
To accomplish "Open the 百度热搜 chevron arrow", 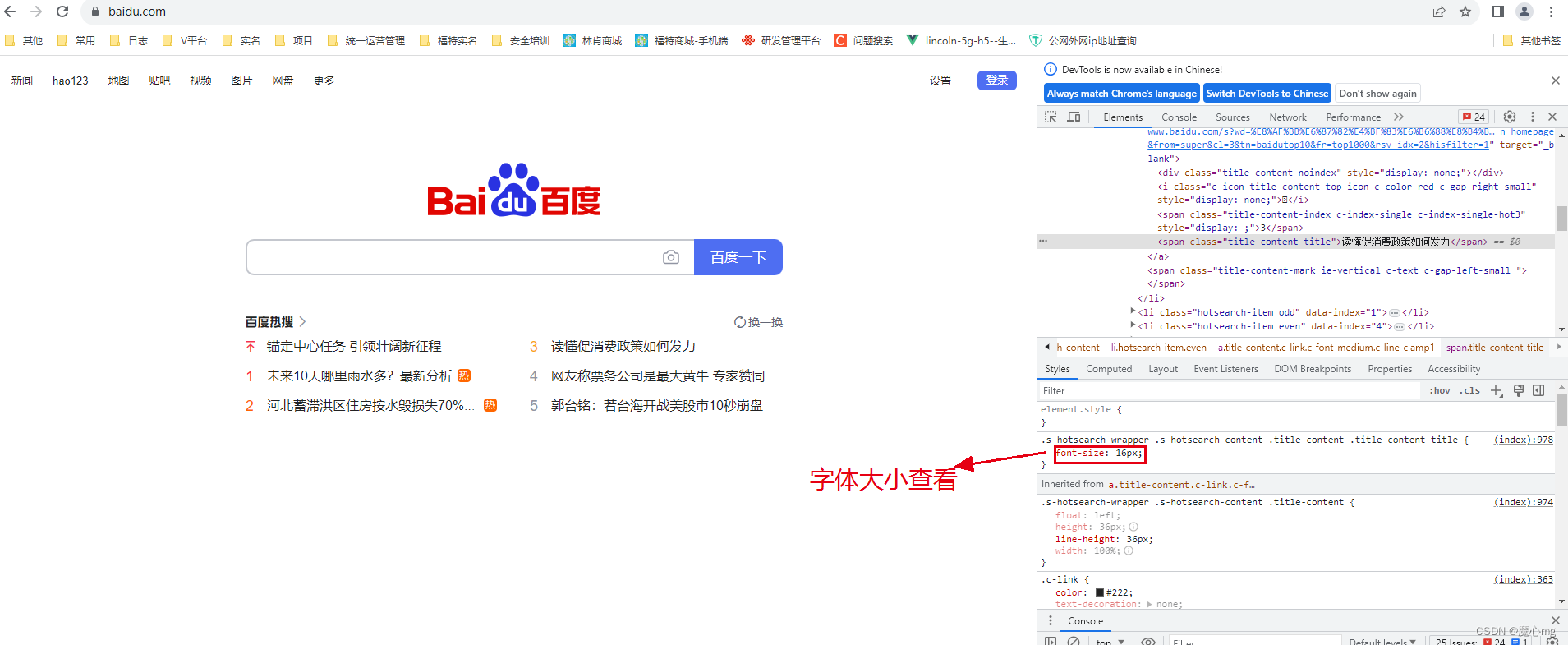I will pyautogui.click(x=302, y=322).
